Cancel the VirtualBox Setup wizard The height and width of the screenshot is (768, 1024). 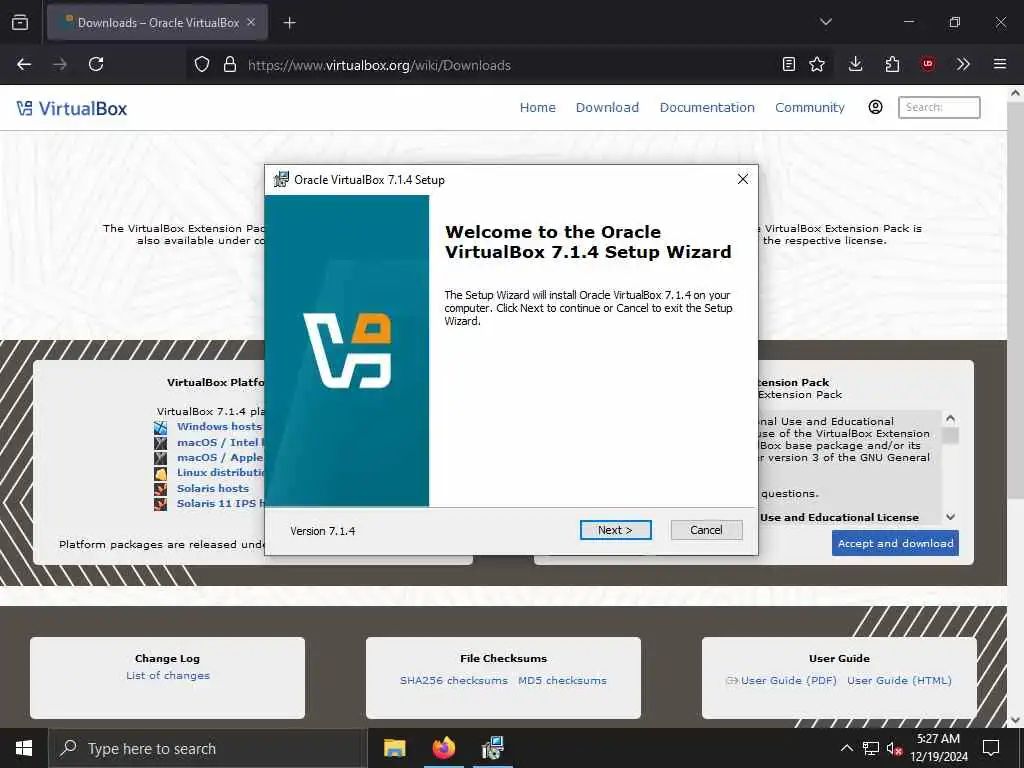point(706,530)
